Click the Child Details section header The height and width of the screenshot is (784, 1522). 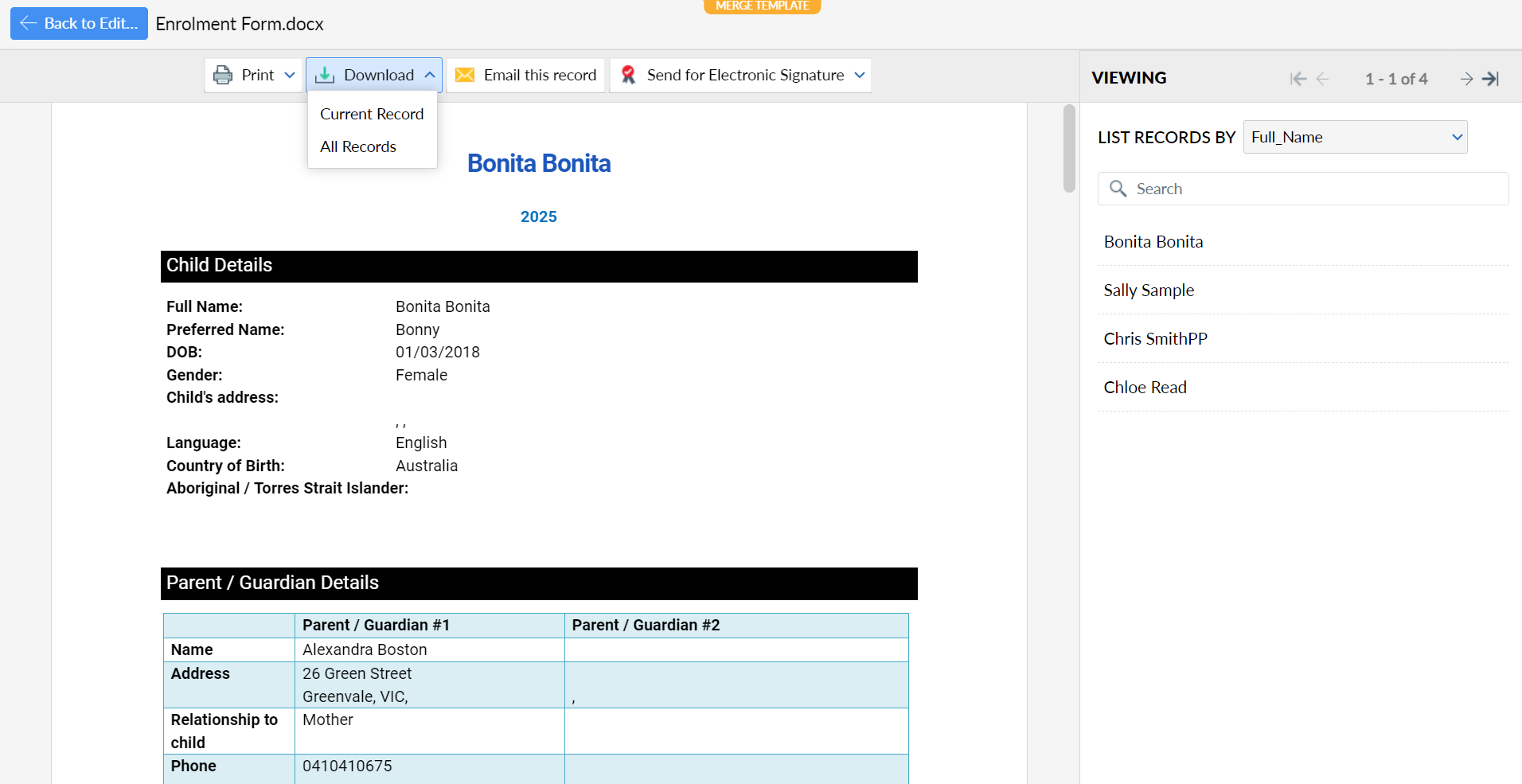pos(539,266)
